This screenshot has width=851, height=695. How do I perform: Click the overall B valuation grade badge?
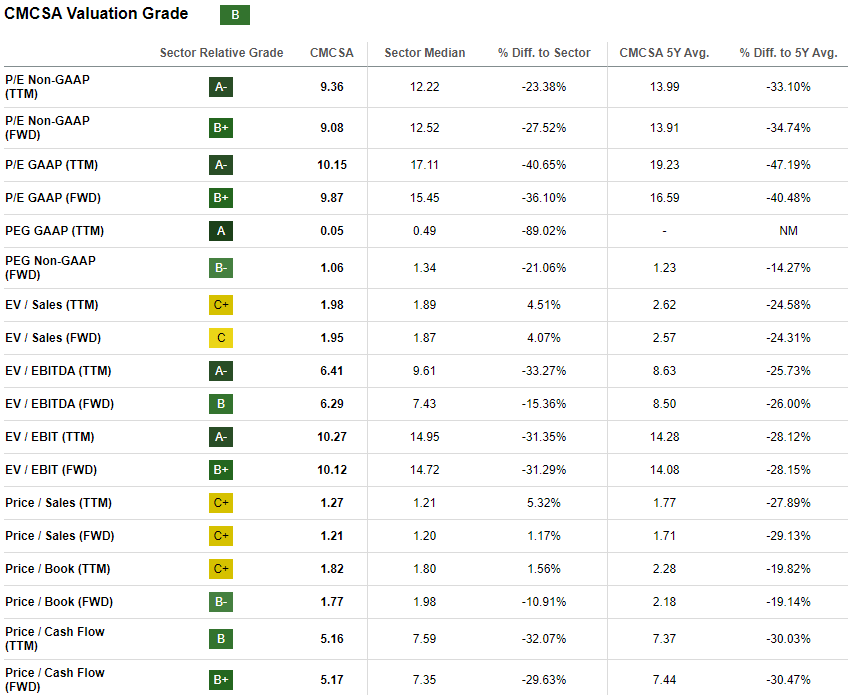pos(235,15)
